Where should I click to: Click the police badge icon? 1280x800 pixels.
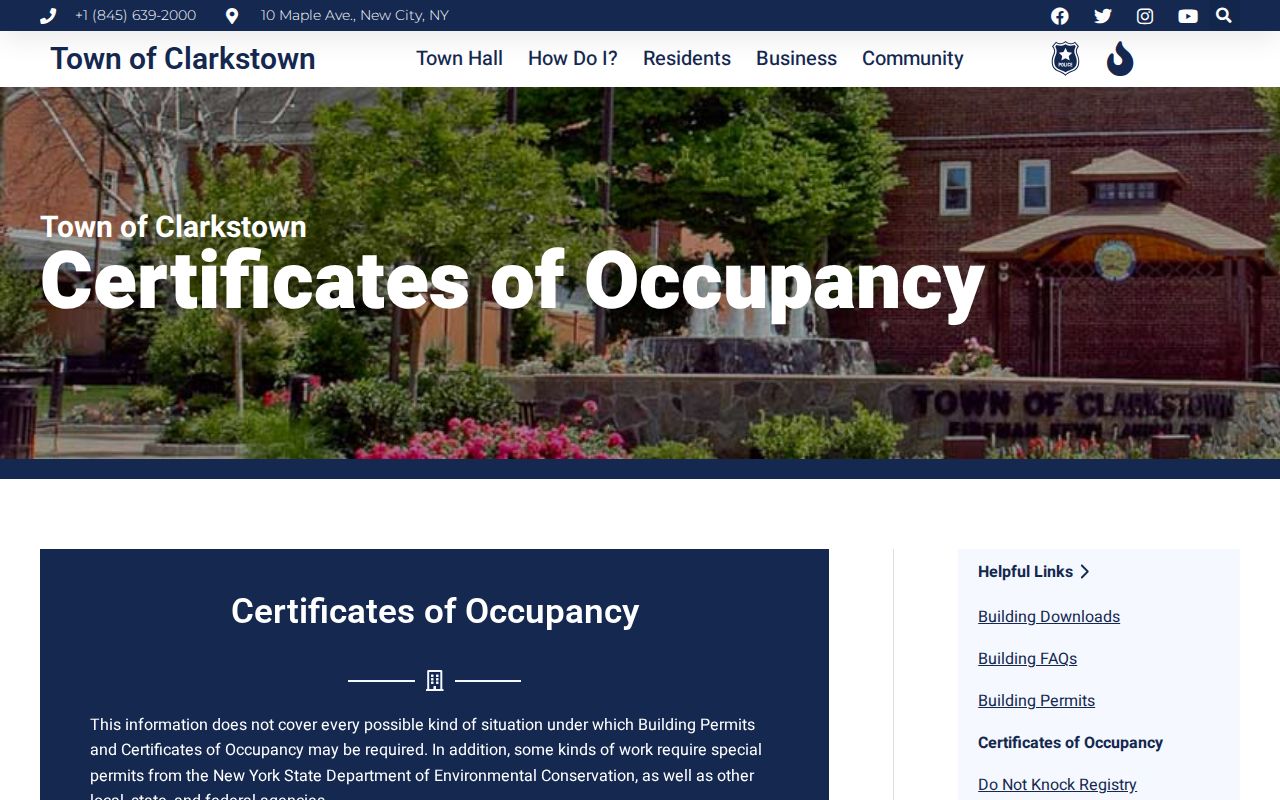[1066, 58]
